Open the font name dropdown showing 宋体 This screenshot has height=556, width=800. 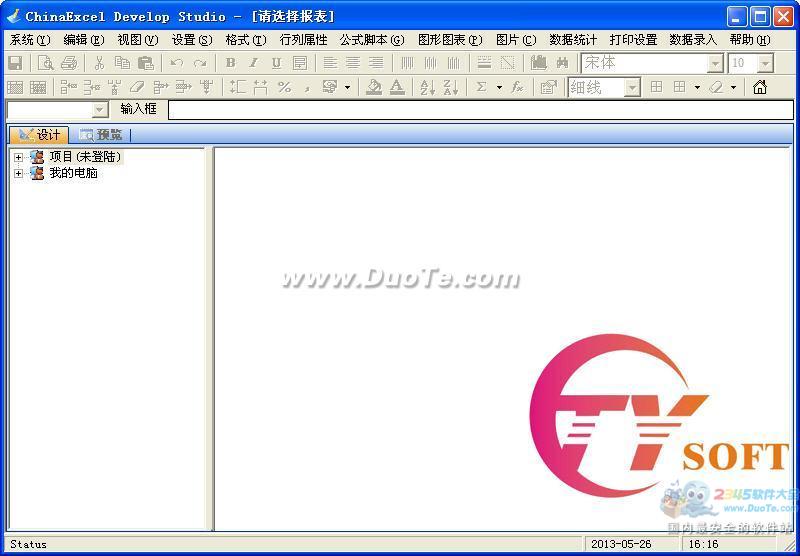pos(715,63)
